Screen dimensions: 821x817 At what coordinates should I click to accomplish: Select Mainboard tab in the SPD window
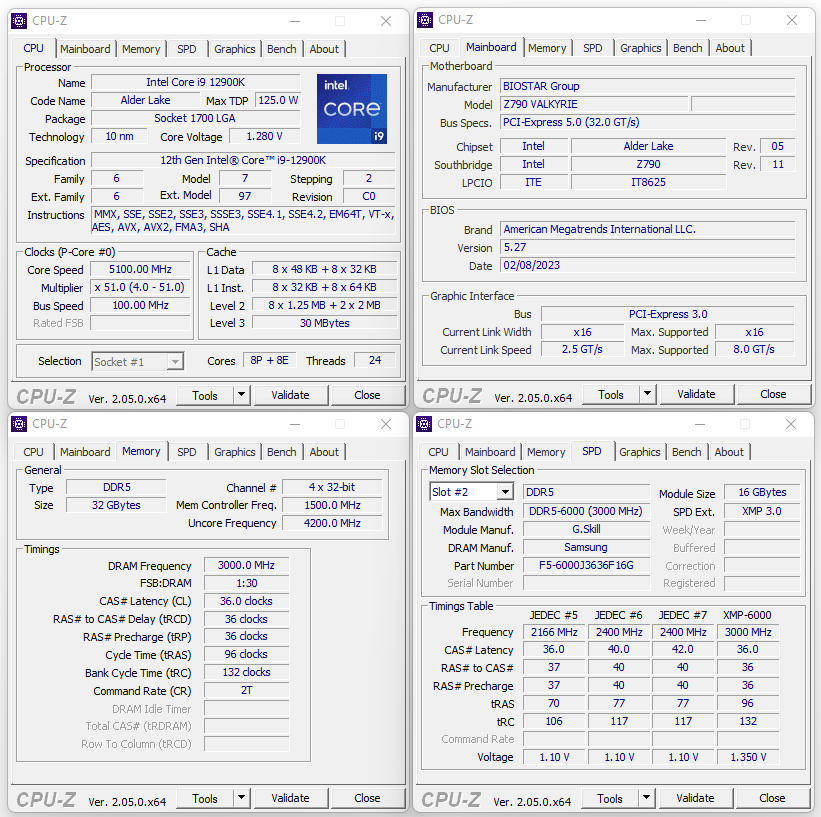[x=490, y=451]
